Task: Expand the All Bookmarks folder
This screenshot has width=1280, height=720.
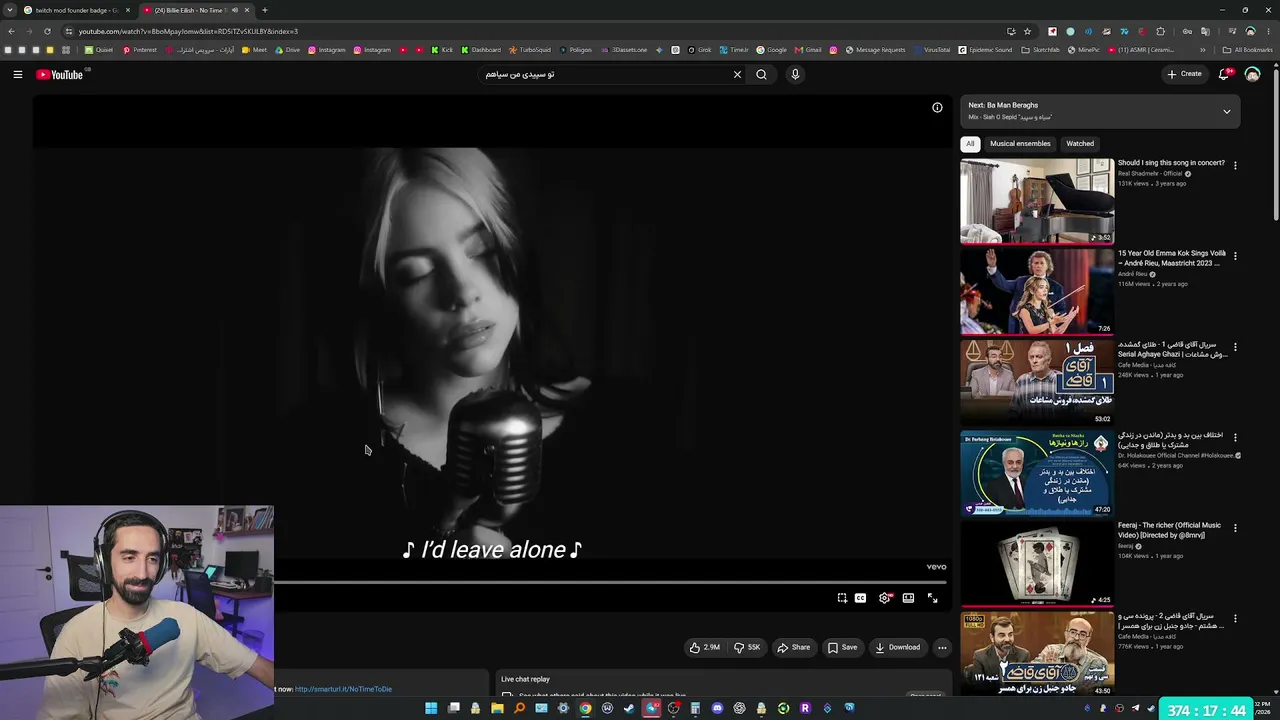Action: pyautogui.click(x=1248, y=50)
